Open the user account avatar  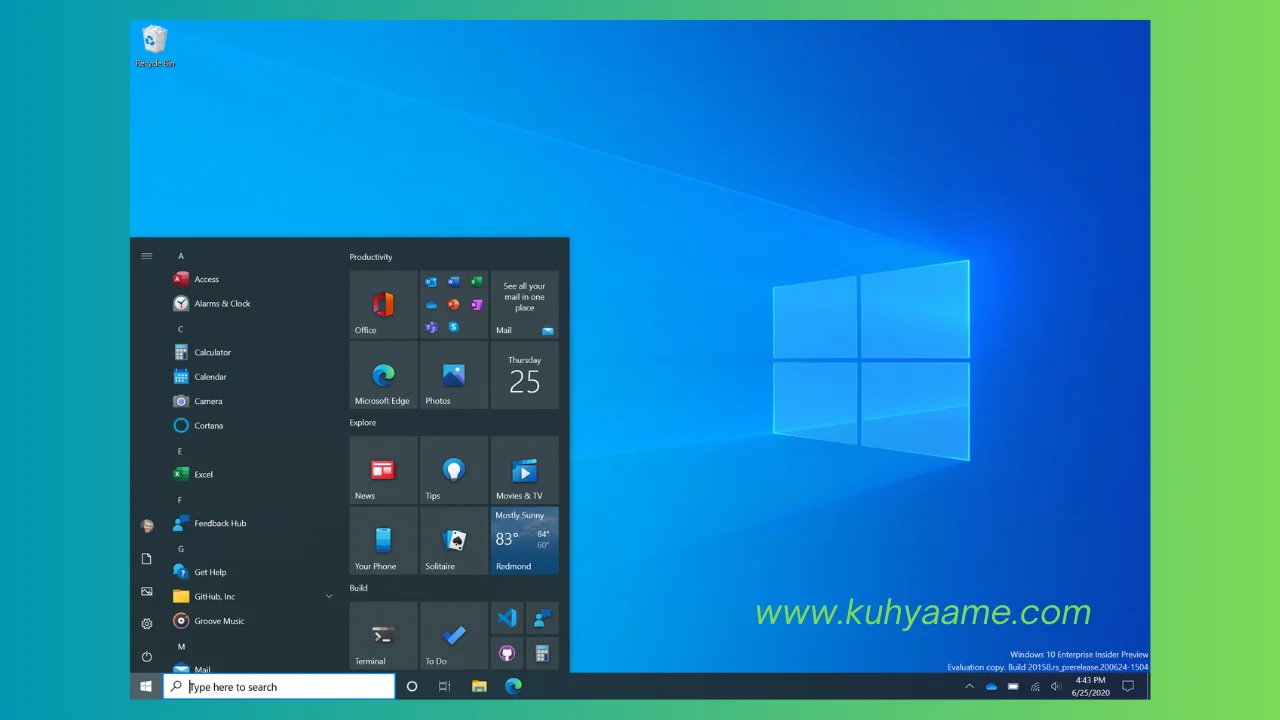point(147,526)
